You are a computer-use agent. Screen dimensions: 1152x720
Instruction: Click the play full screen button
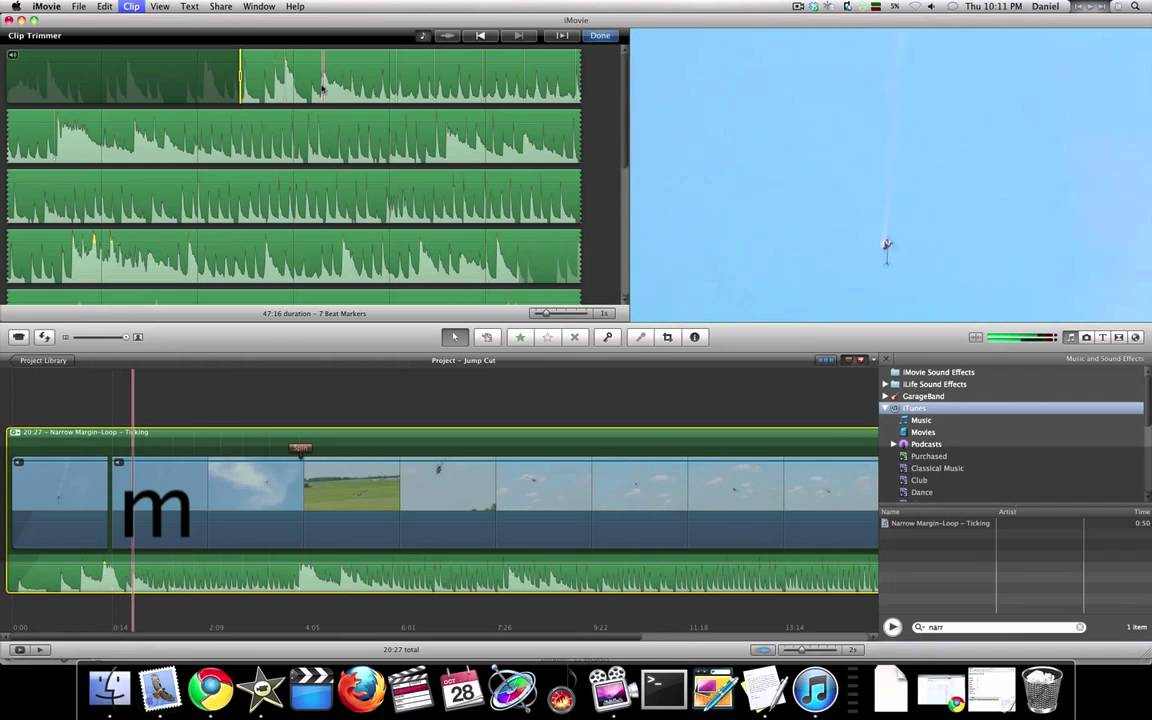pos(20,649)
